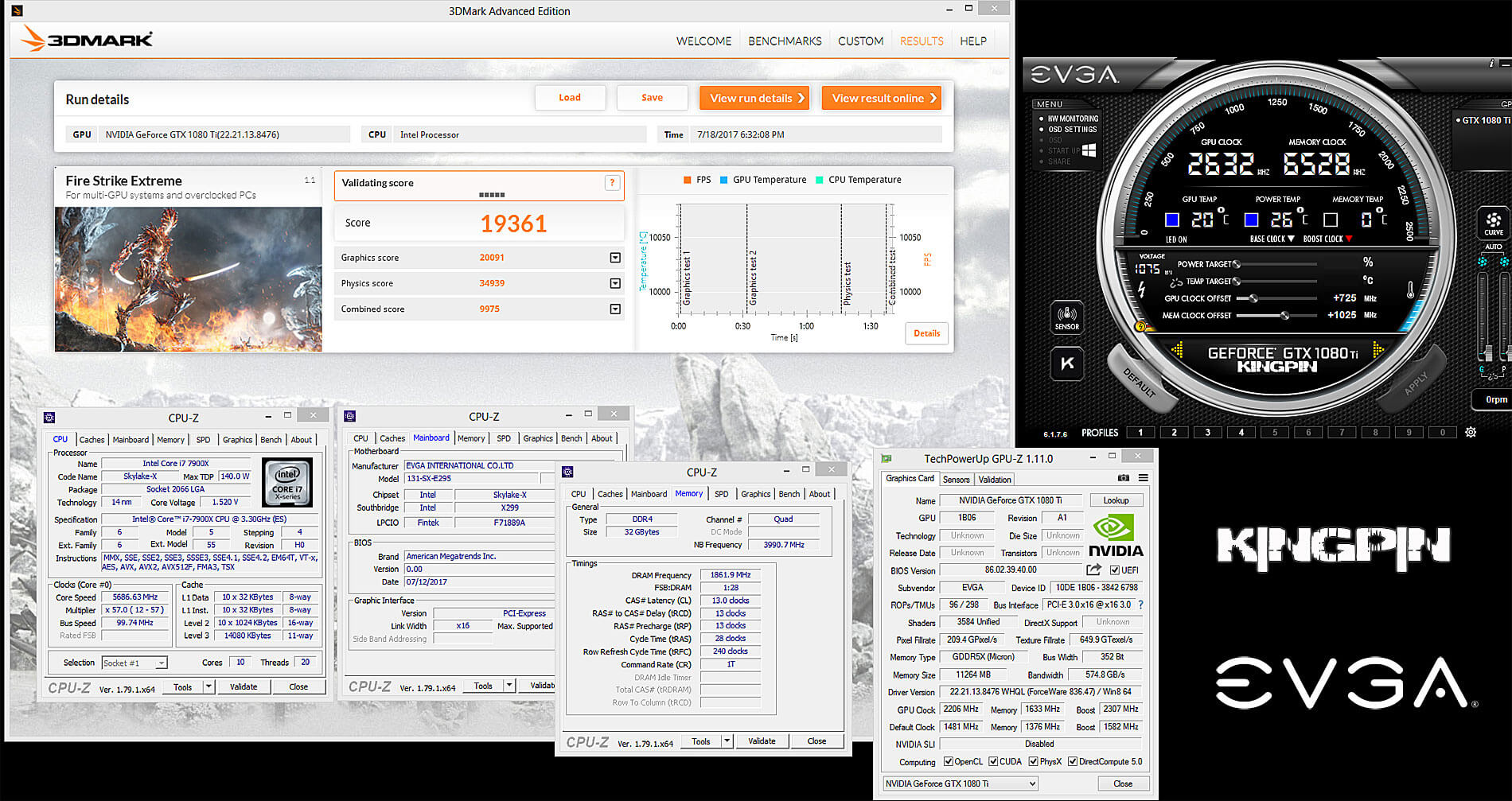Viewport: 1512px width, 801px height.
Task: Toggle the GPU temp LED blue square
Action: click(x=1171, y=220)
